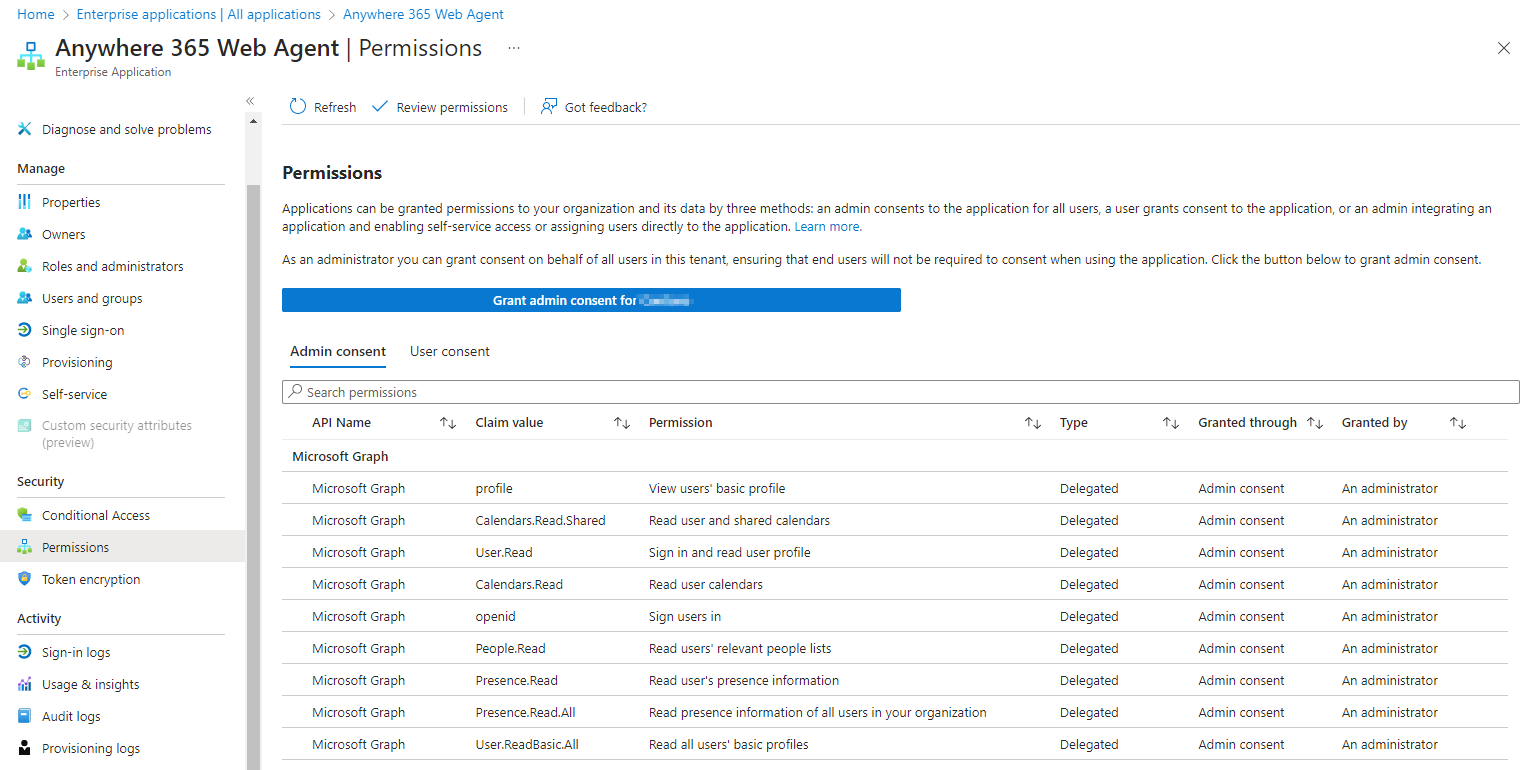Click the Users and groups icon

[x=25, y=298]
